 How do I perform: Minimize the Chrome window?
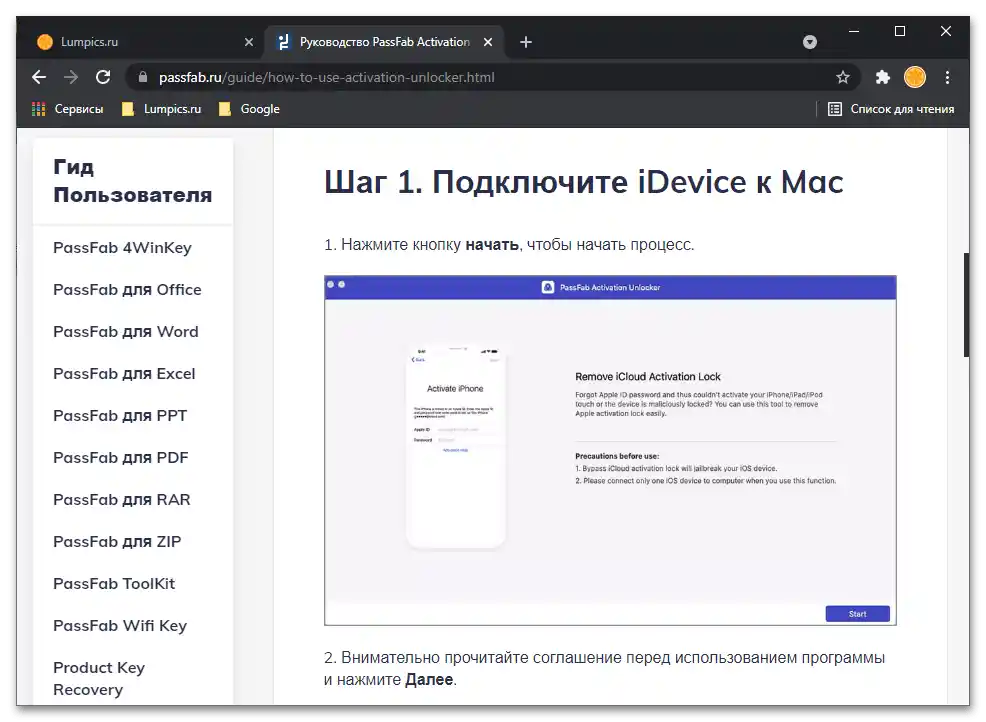click(854, 31)
